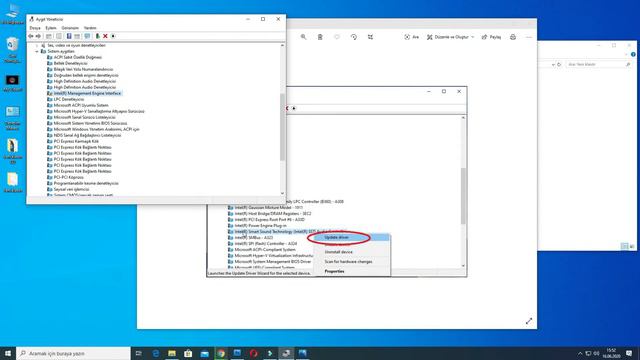Click the rotate icon in Photos toolbar
Viewport: 640px width, 360px height.
point(353,37)
